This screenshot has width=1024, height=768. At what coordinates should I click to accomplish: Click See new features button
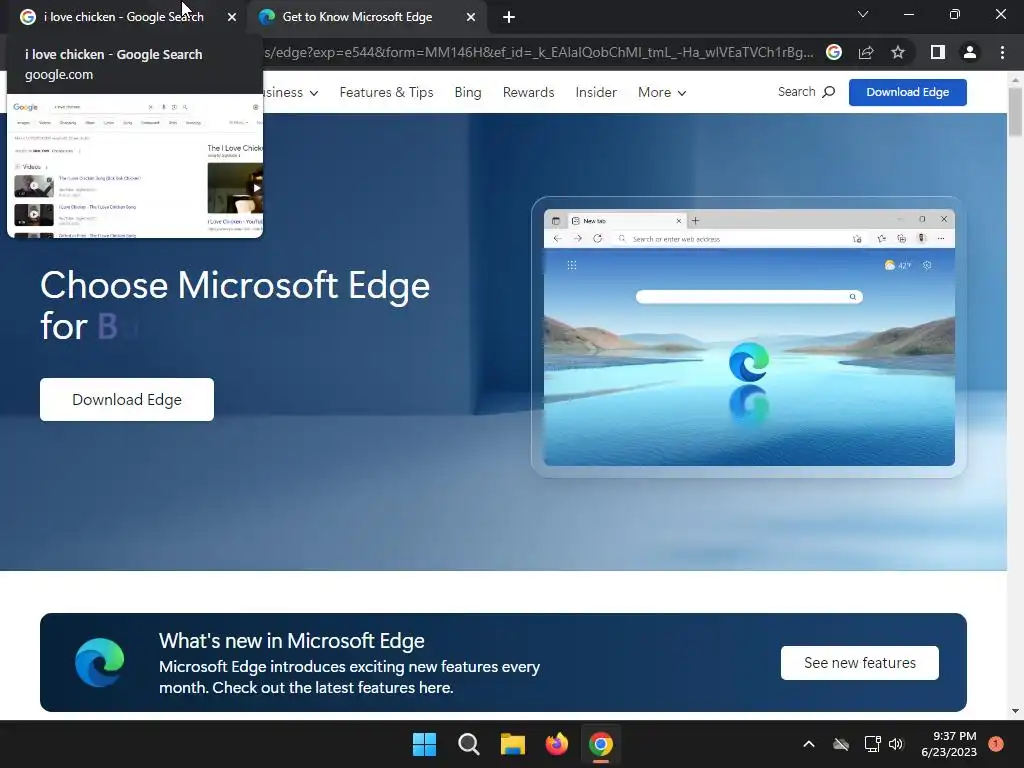coord(859,663)
